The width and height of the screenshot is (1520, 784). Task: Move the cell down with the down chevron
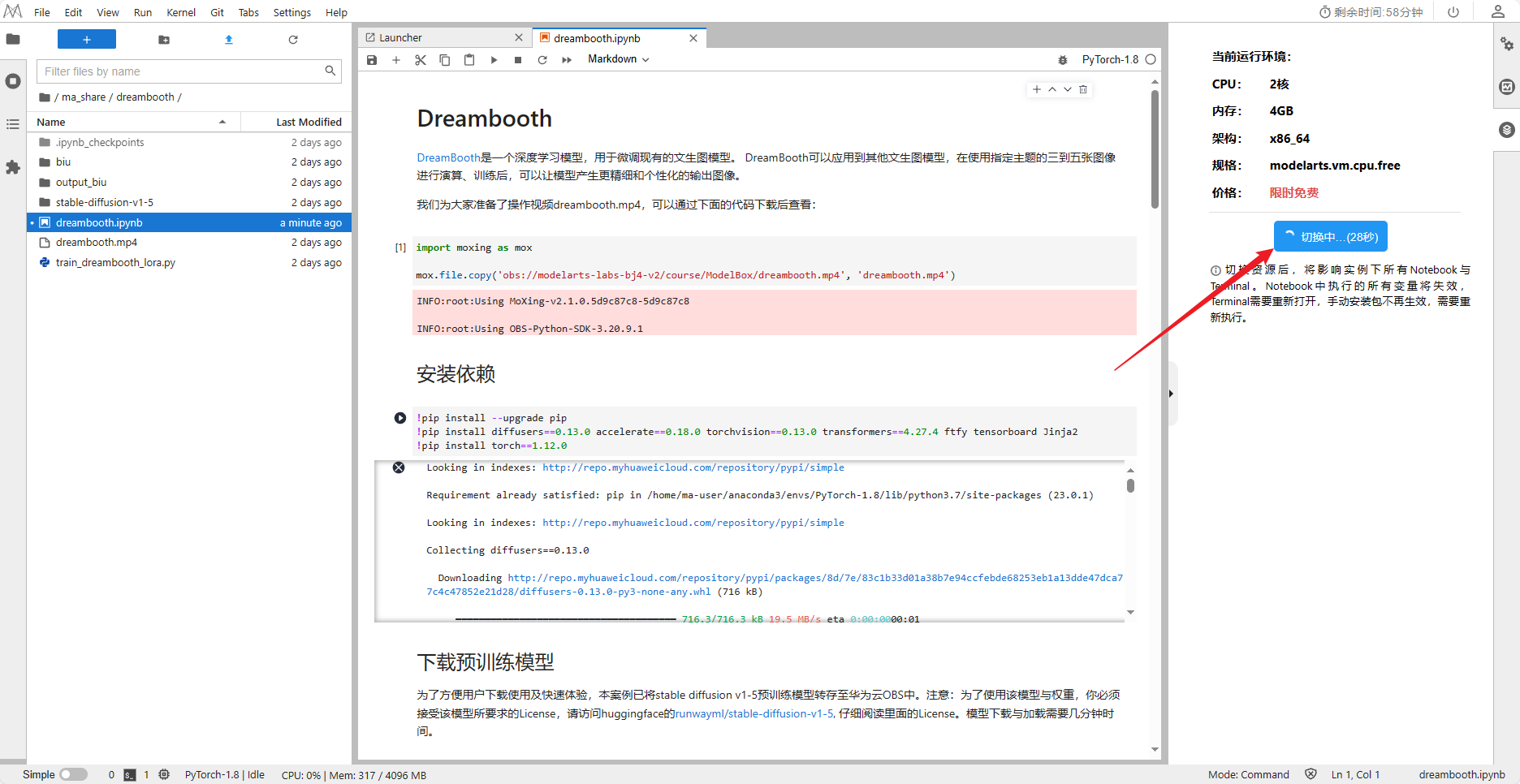click(x=1068, y=89)
